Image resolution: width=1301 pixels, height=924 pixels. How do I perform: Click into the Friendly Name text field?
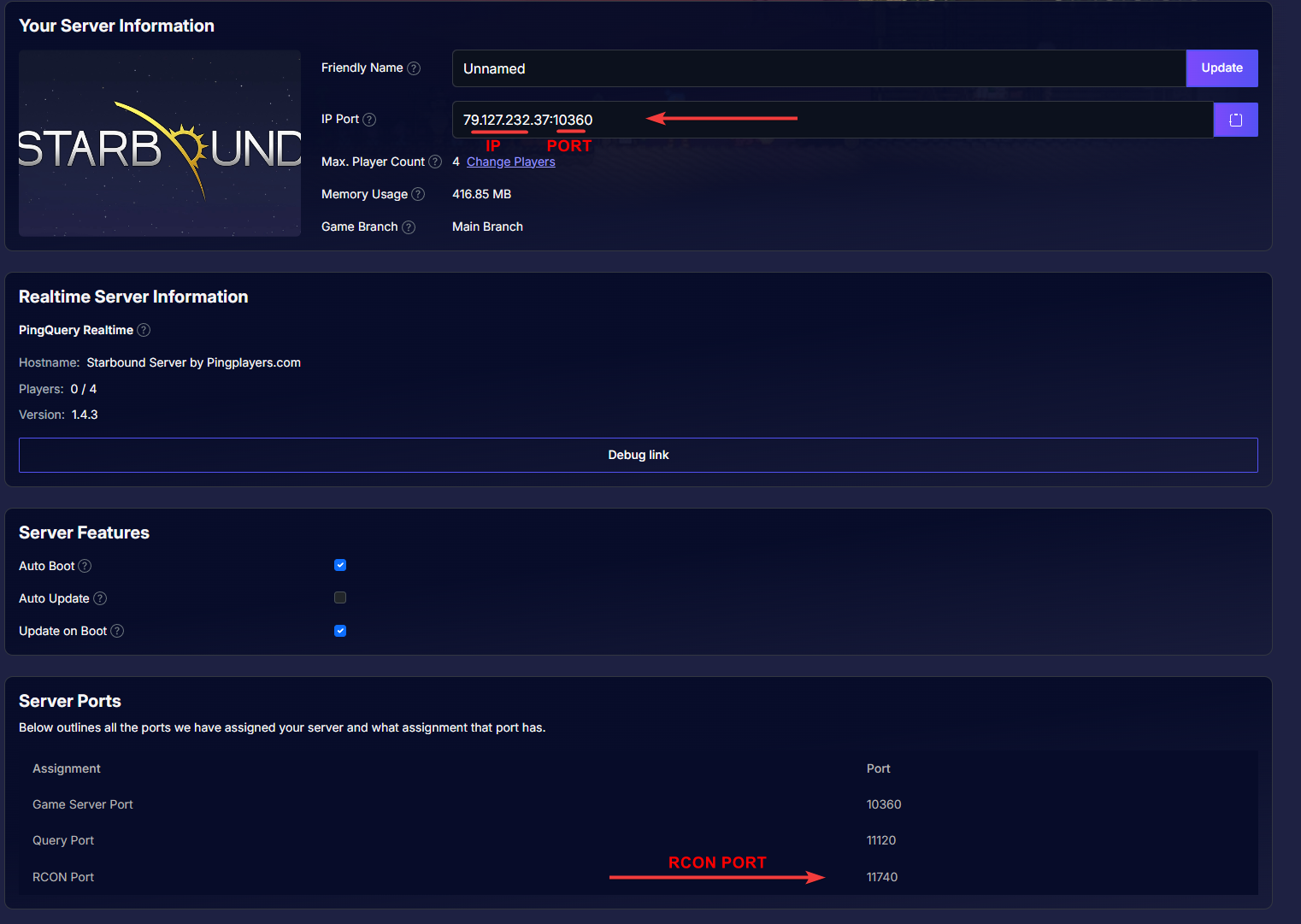[x=818, y=68]
